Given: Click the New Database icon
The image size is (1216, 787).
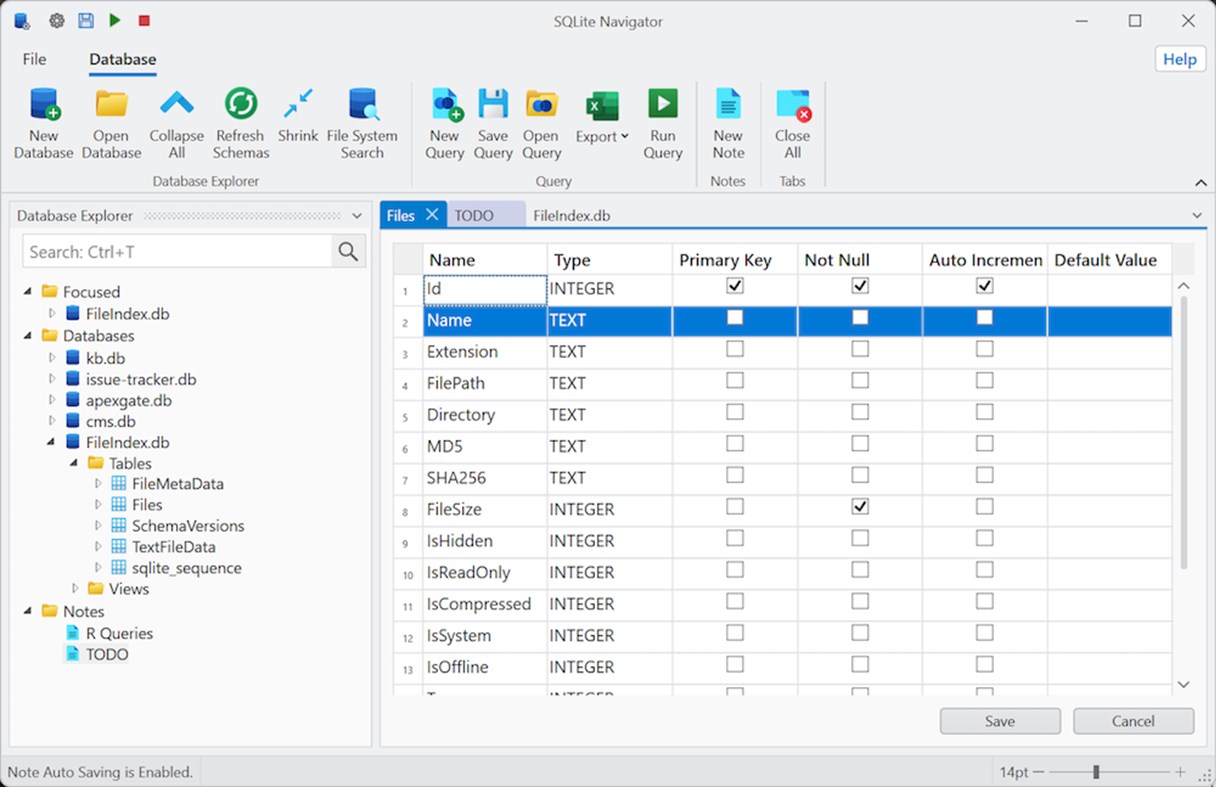Looking at the screenshot, I should (43, 105).
